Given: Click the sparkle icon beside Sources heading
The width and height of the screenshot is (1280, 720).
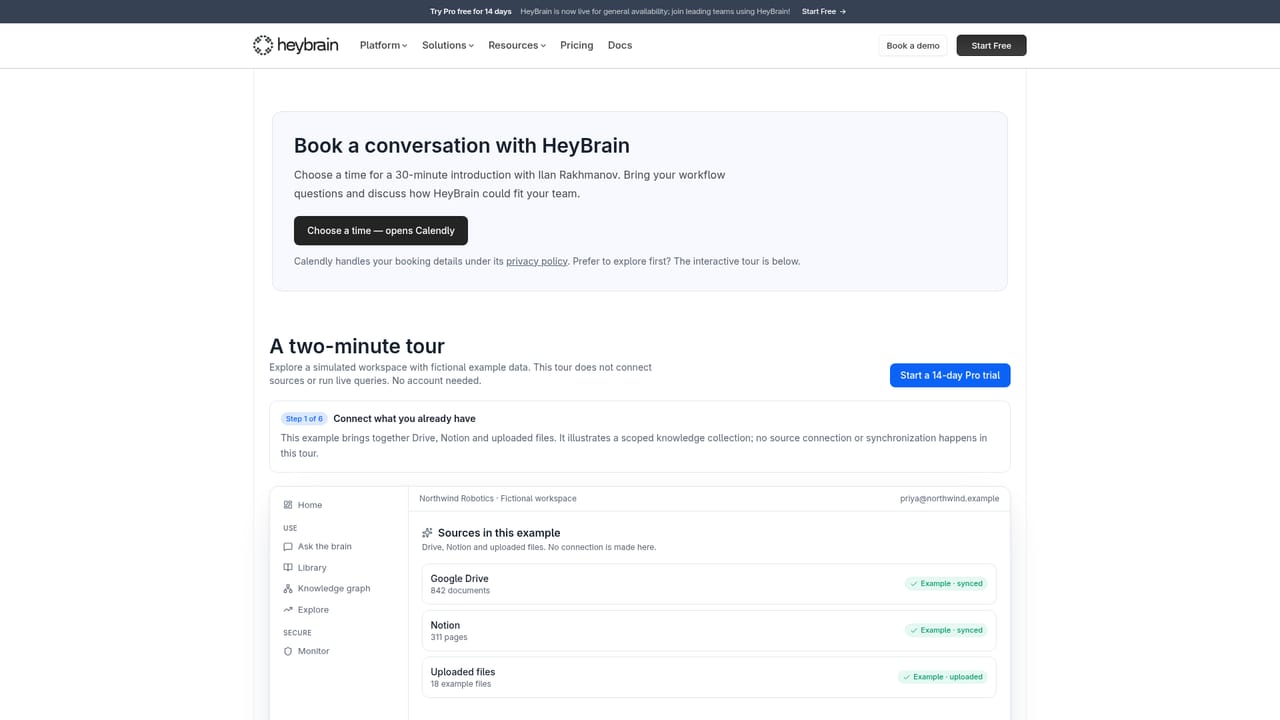Looking at the screenshot, I should tap(428, 533).
